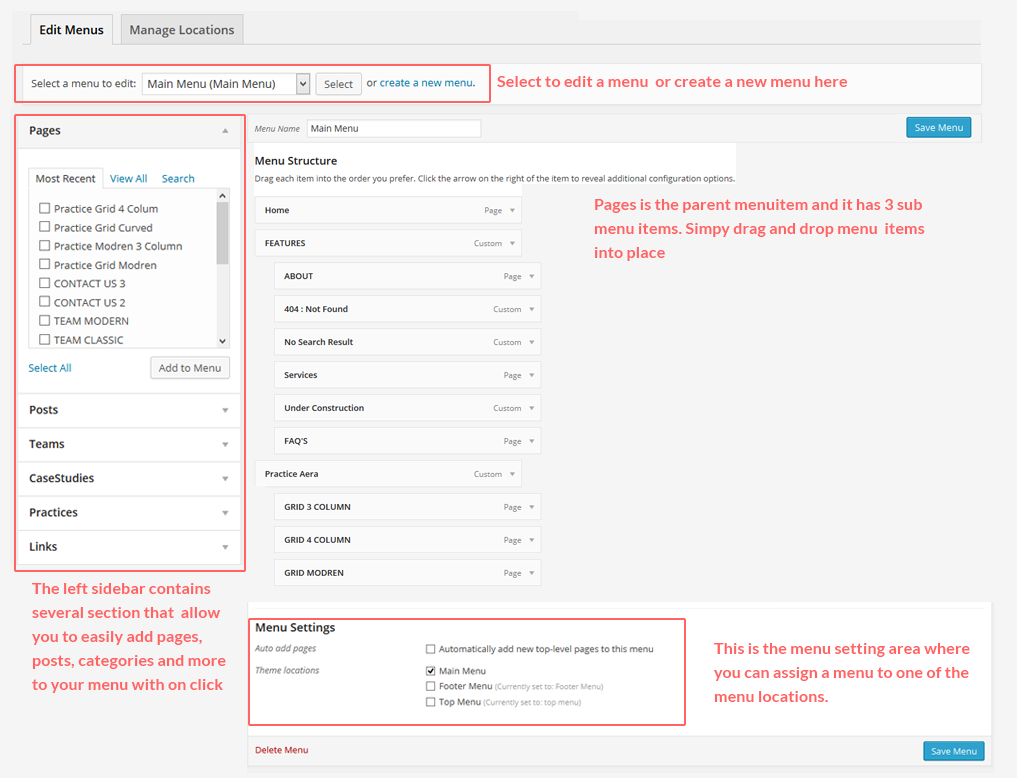Toggle the Footer Menu theme location
The height and width of the screenshot is (778, 1018).
431,687
